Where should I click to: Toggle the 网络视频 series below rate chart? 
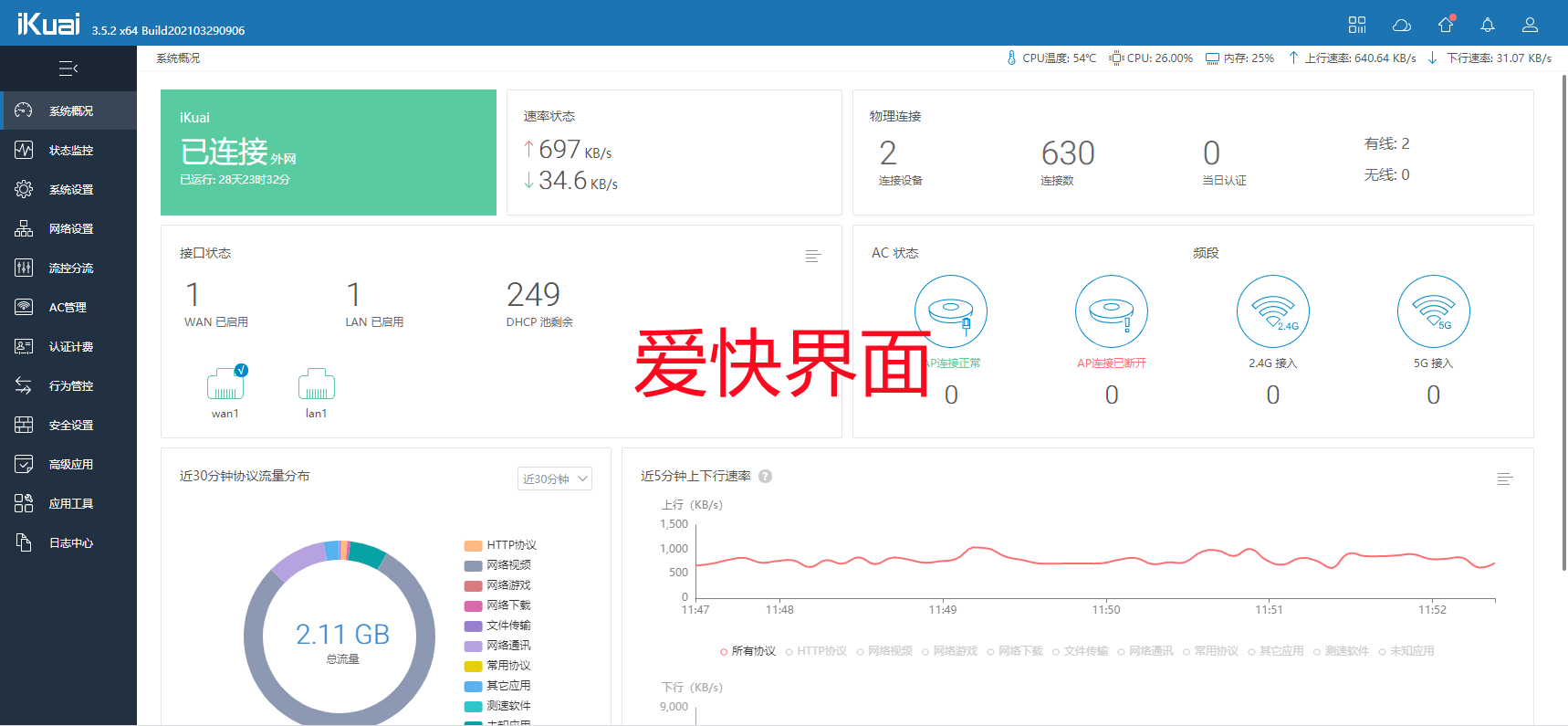884,651
